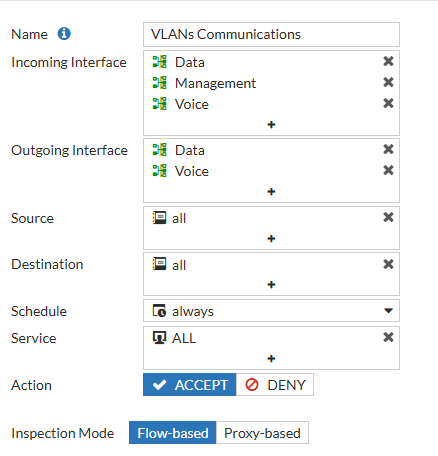Add a Source address with plus
The width and height of the screenshot is (438, 456).
[271, 239]
